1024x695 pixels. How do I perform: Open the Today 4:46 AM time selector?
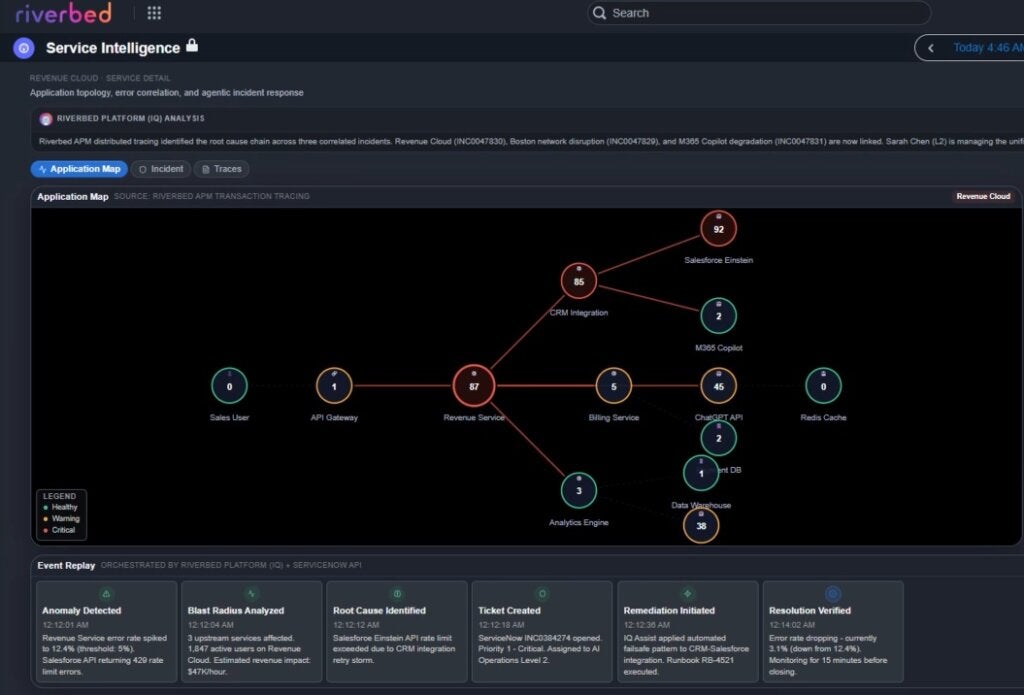click(x=987, y=48)
